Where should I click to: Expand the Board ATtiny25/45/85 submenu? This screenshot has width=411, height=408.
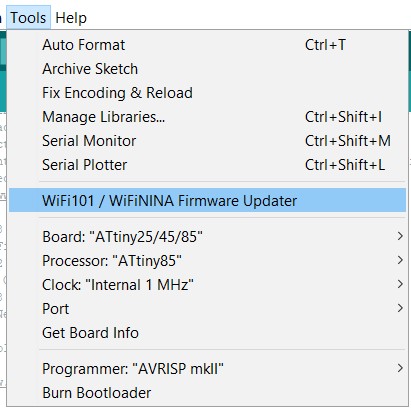pyautogui.click(x=207, y=237)
